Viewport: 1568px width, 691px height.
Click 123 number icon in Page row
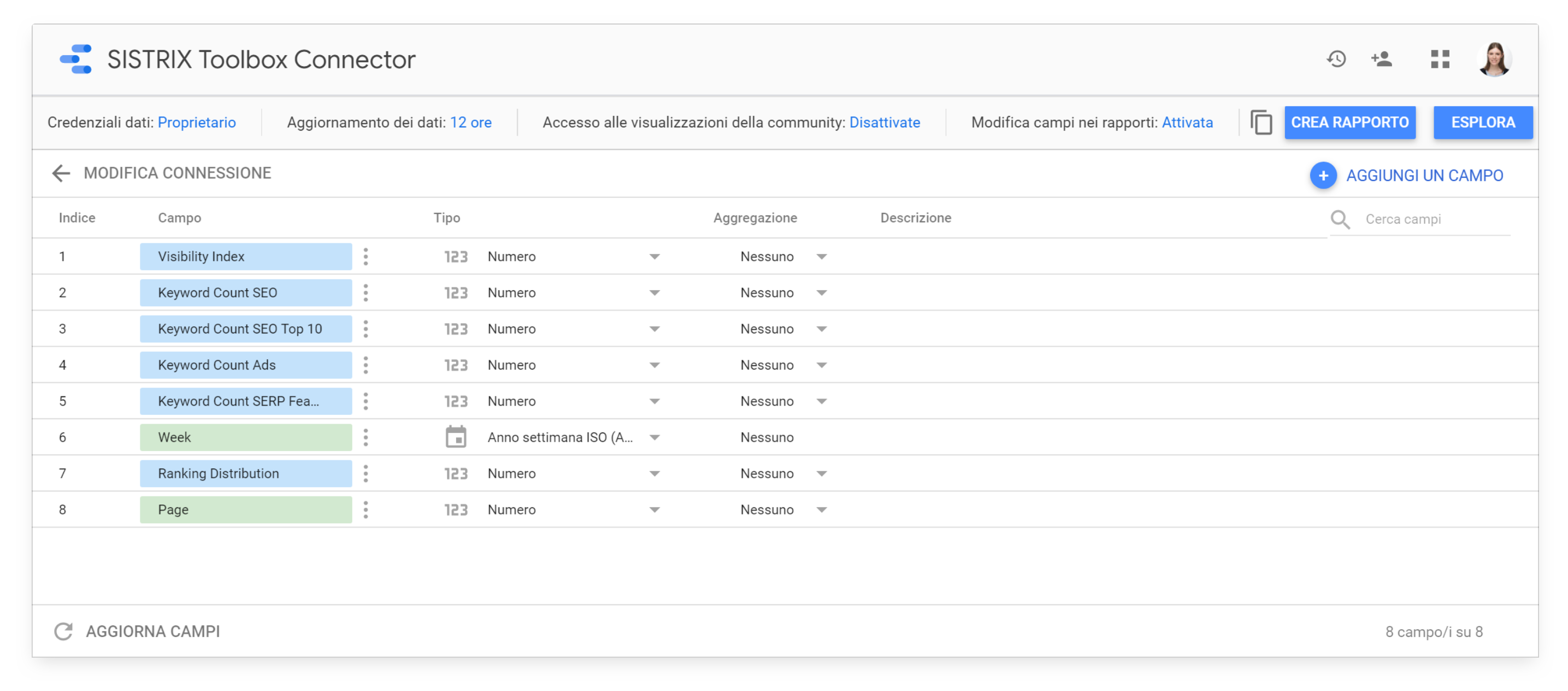pyautogui.click(x=456, y=510)
